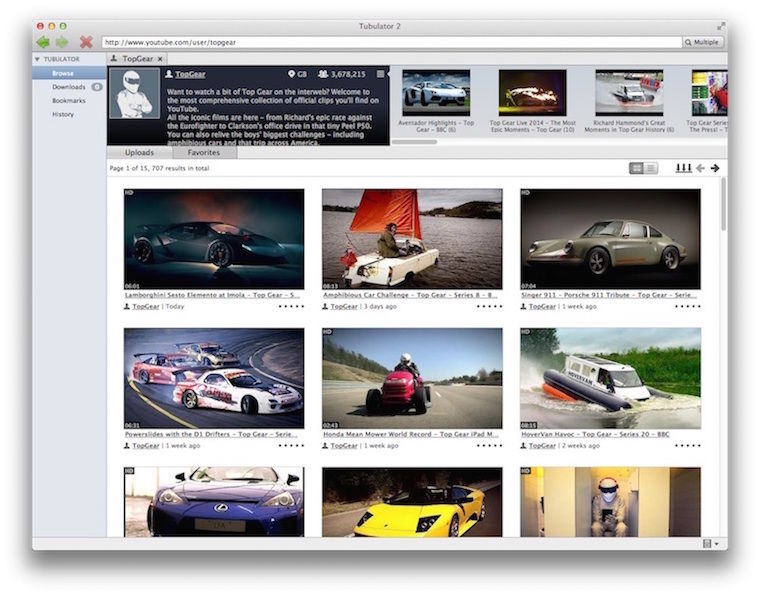The image size is (760, 595).
Task: Open the status bar dropdown at bottom right
Action: (x=711, y=544)
